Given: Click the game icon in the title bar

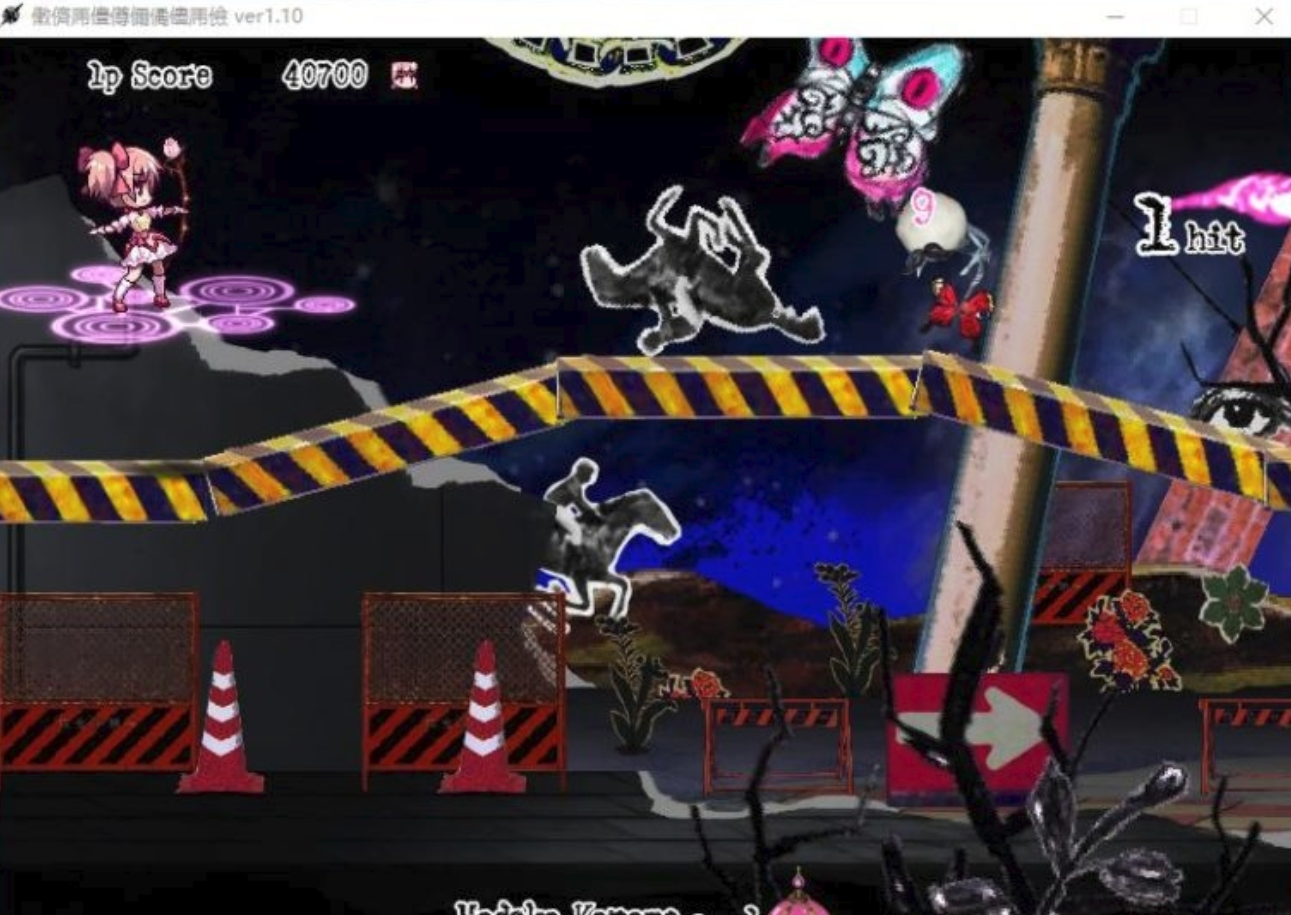Looking at the screenshot, I should point(12,16).
